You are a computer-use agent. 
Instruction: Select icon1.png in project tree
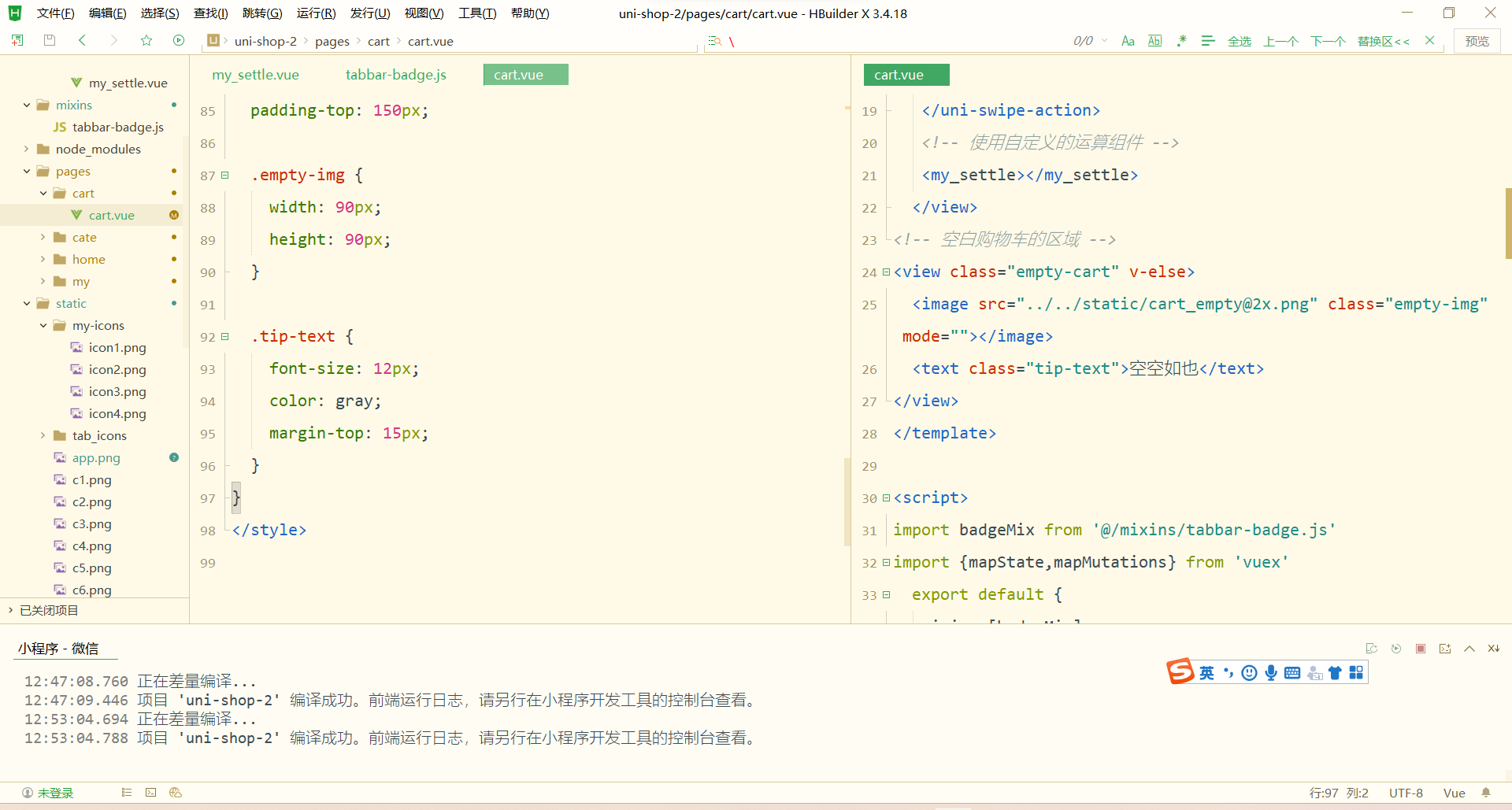117,347
